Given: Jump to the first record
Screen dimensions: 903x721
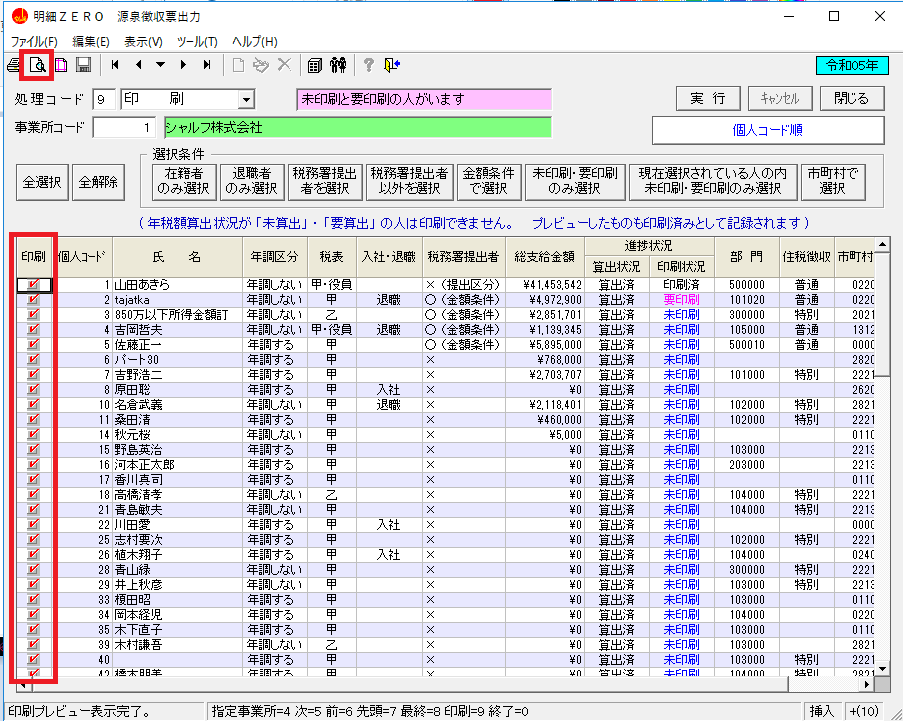Looking at the screenshot, I should click(x=115, y=65).
